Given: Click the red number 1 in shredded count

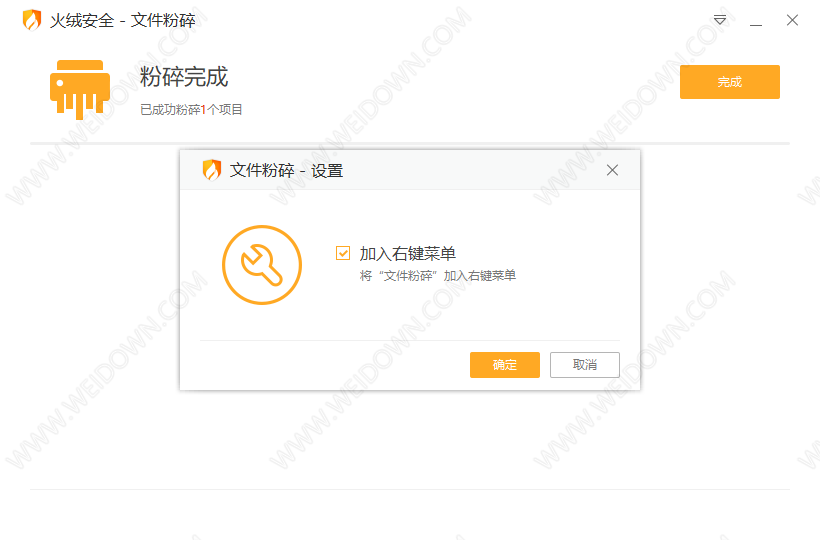Looking at the screenshot, I should [203, 110].
